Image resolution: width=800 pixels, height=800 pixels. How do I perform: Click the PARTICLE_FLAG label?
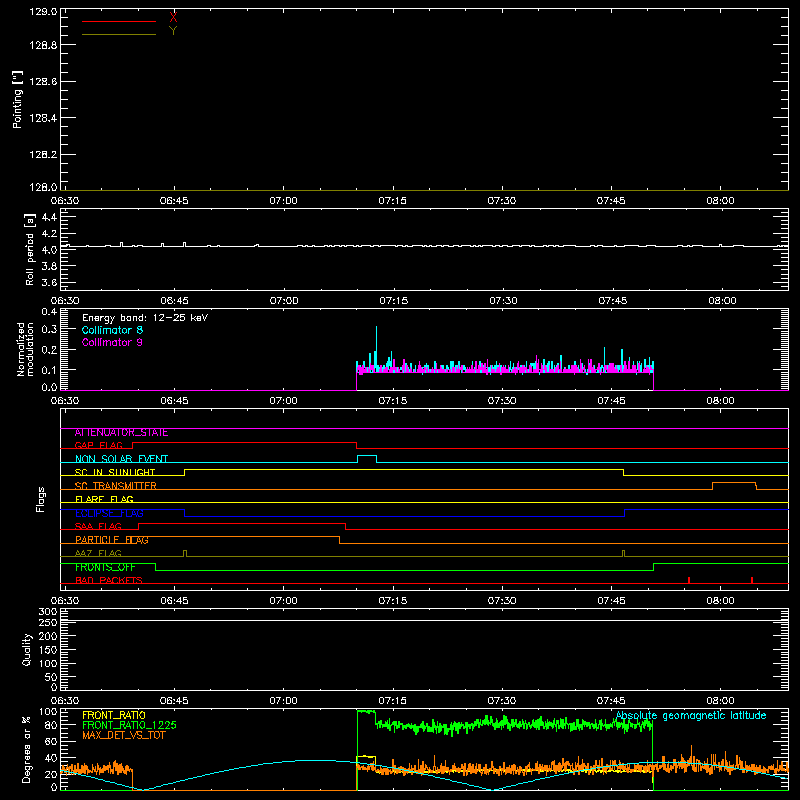coord(112,540)
